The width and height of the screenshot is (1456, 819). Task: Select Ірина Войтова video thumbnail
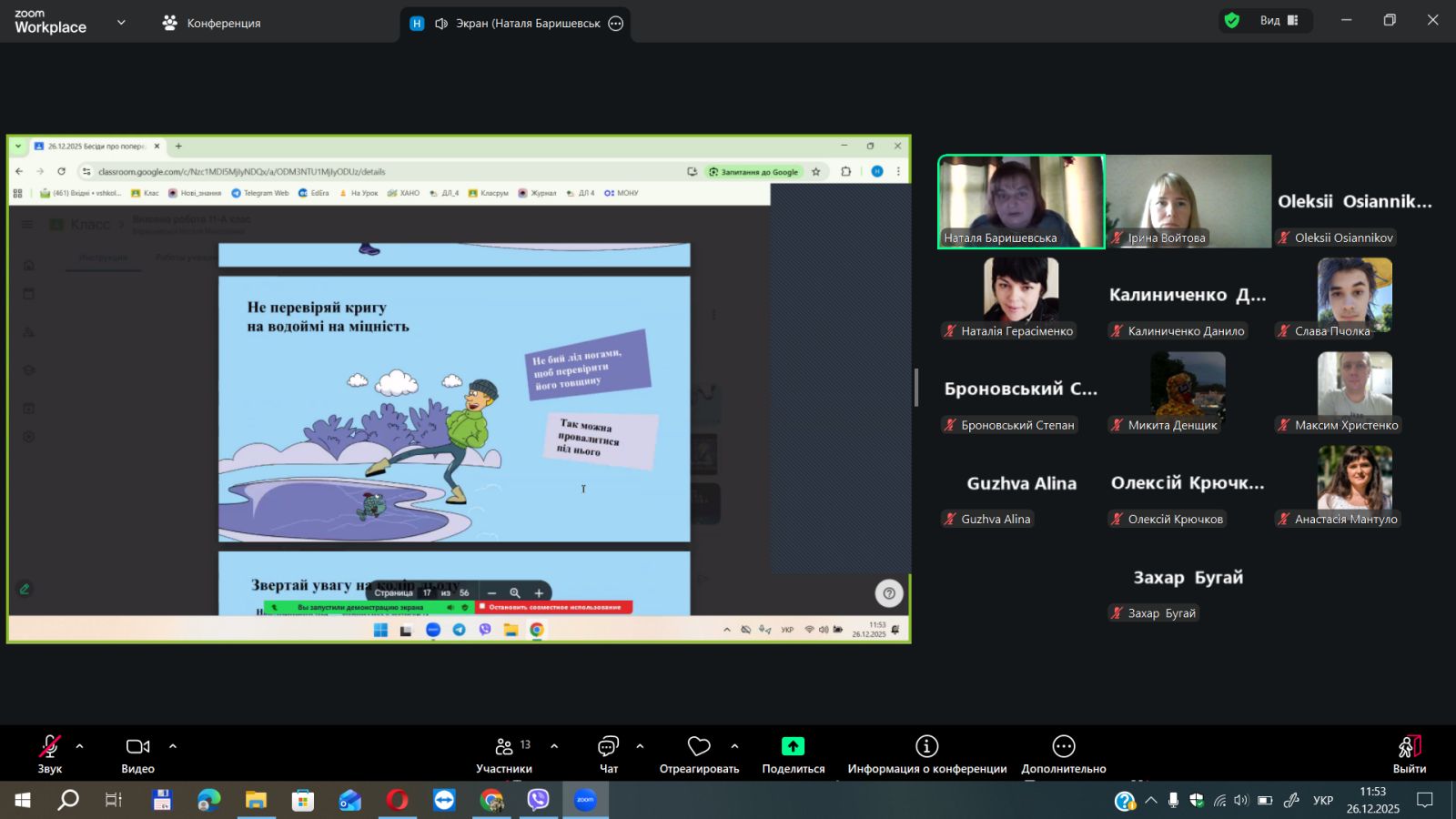click(1188, 201)
